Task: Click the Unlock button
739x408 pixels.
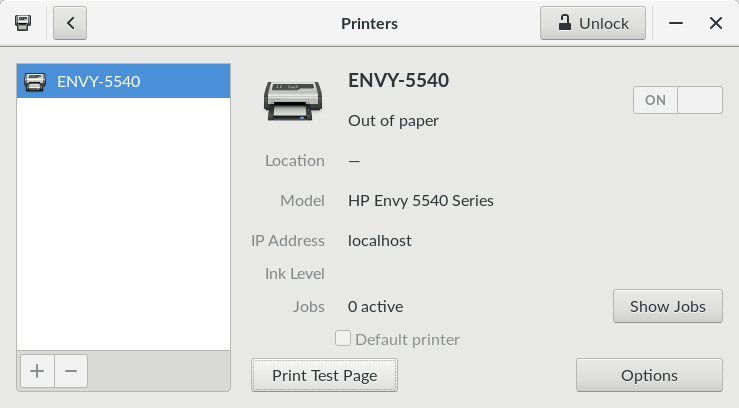Action: (592, 23)
